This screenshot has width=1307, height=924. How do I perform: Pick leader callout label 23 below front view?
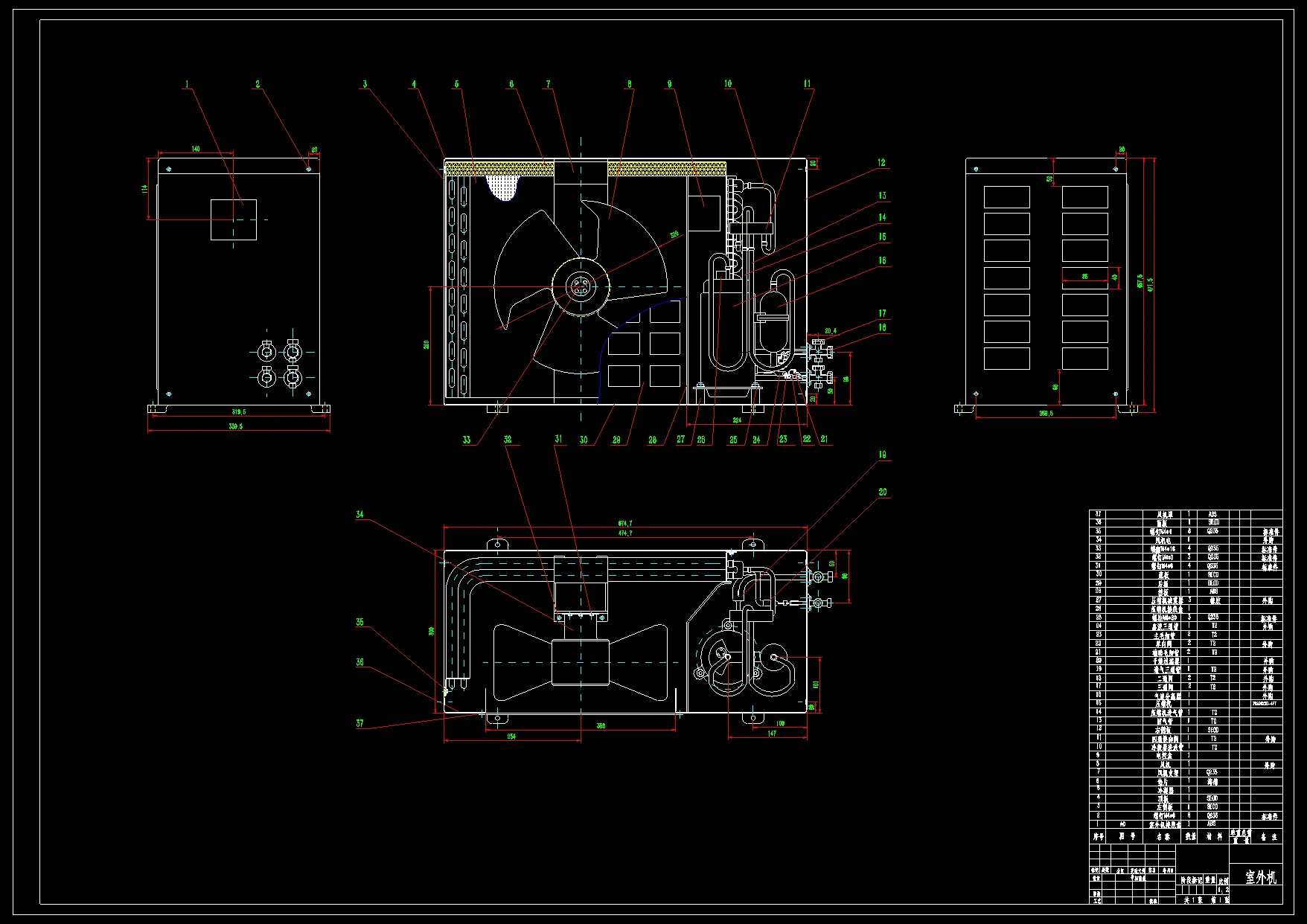783,440
